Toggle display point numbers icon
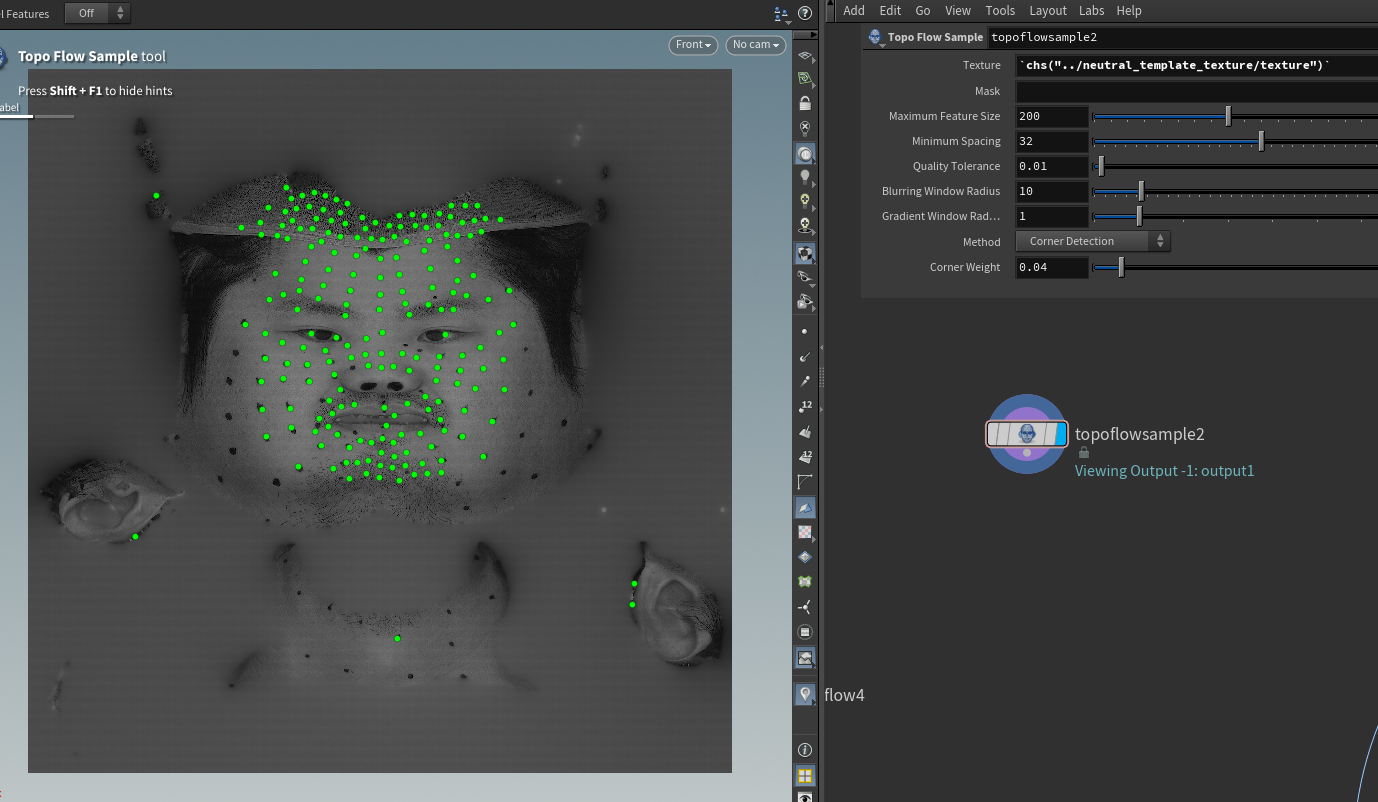 [x=805, y=406]
